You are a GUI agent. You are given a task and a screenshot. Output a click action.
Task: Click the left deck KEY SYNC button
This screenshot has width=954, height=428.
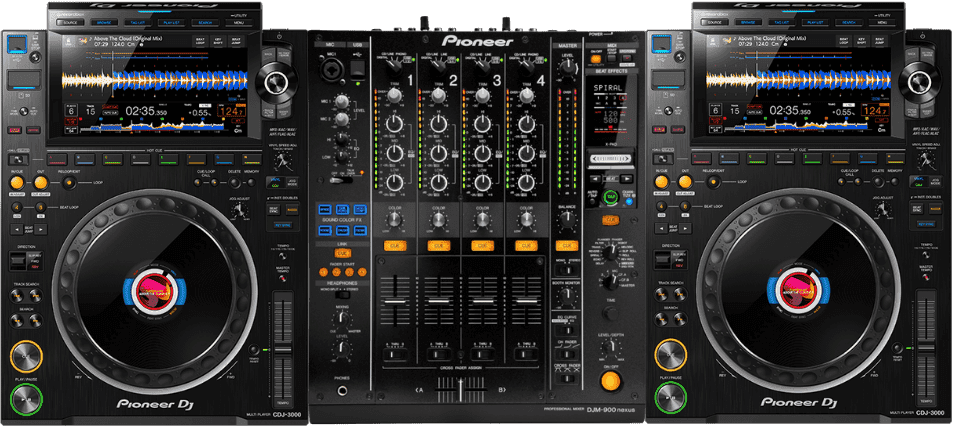pos(282,225)
